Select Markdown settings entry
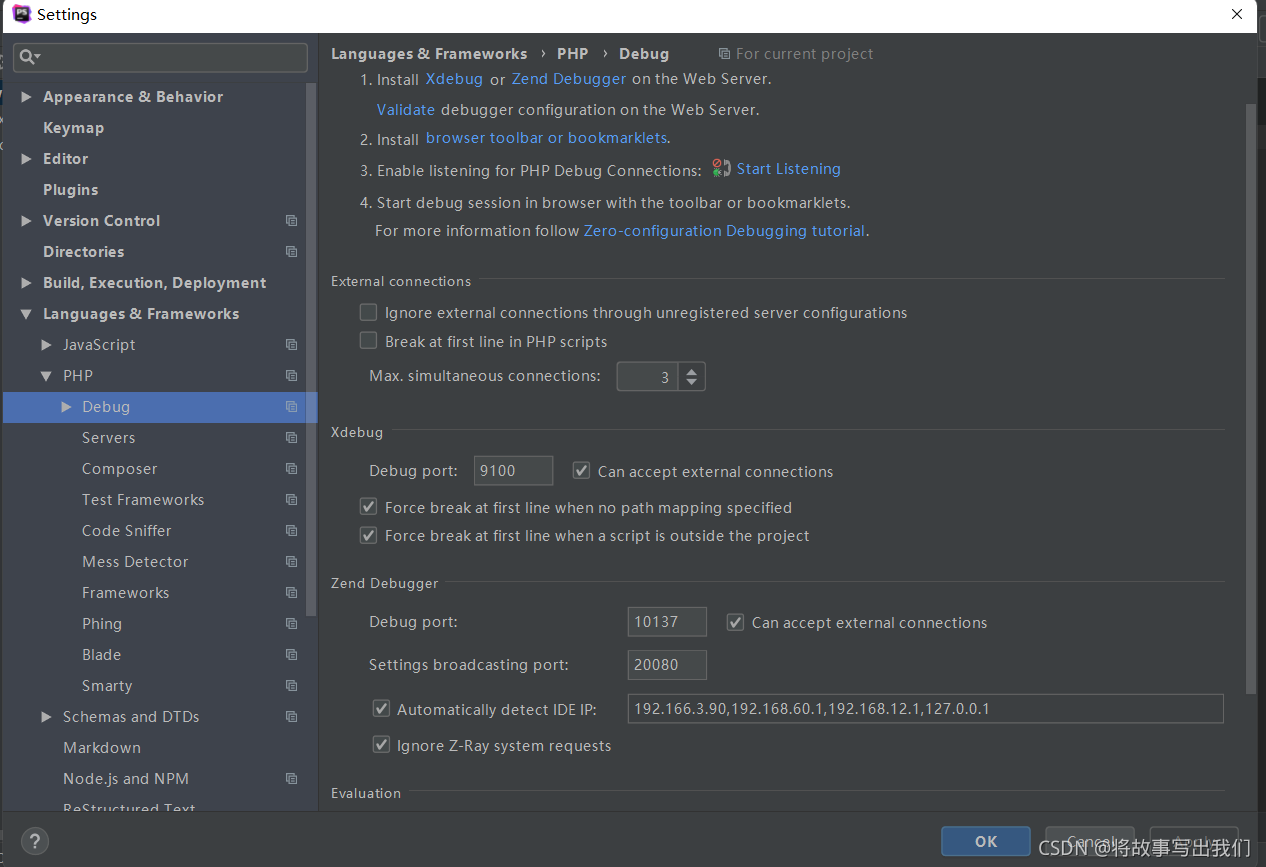Image resolution: width=1266 pixels, height=867 pixels. (x=102, y=748)
